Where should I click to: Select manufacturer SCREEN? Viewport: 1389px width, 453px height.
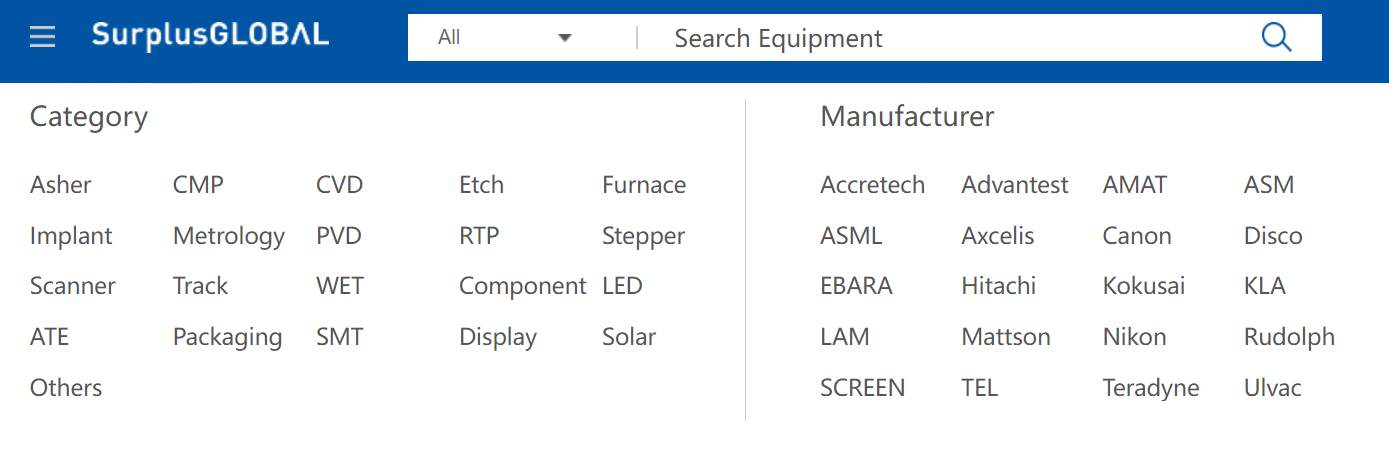click(x=862, y=388)
